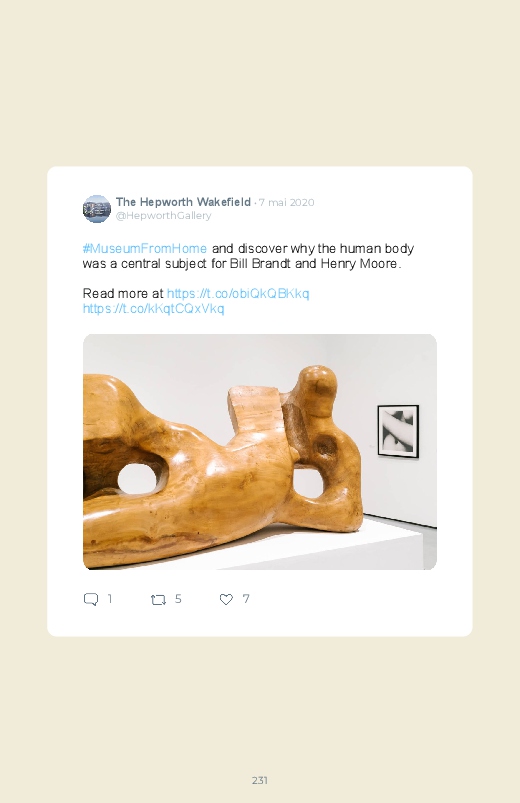
Task: Click the reply speech bubble icon
Action: point(91,599)
